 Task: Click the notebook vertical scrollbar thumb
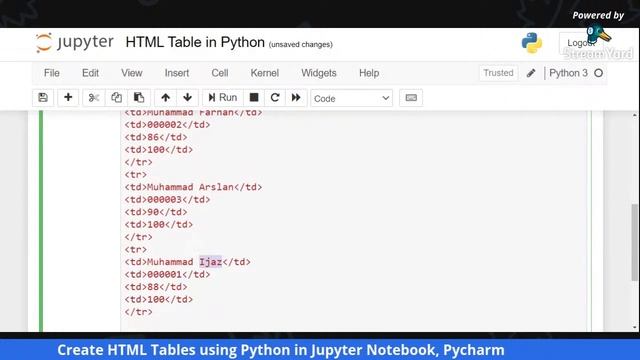click(634, 242)
